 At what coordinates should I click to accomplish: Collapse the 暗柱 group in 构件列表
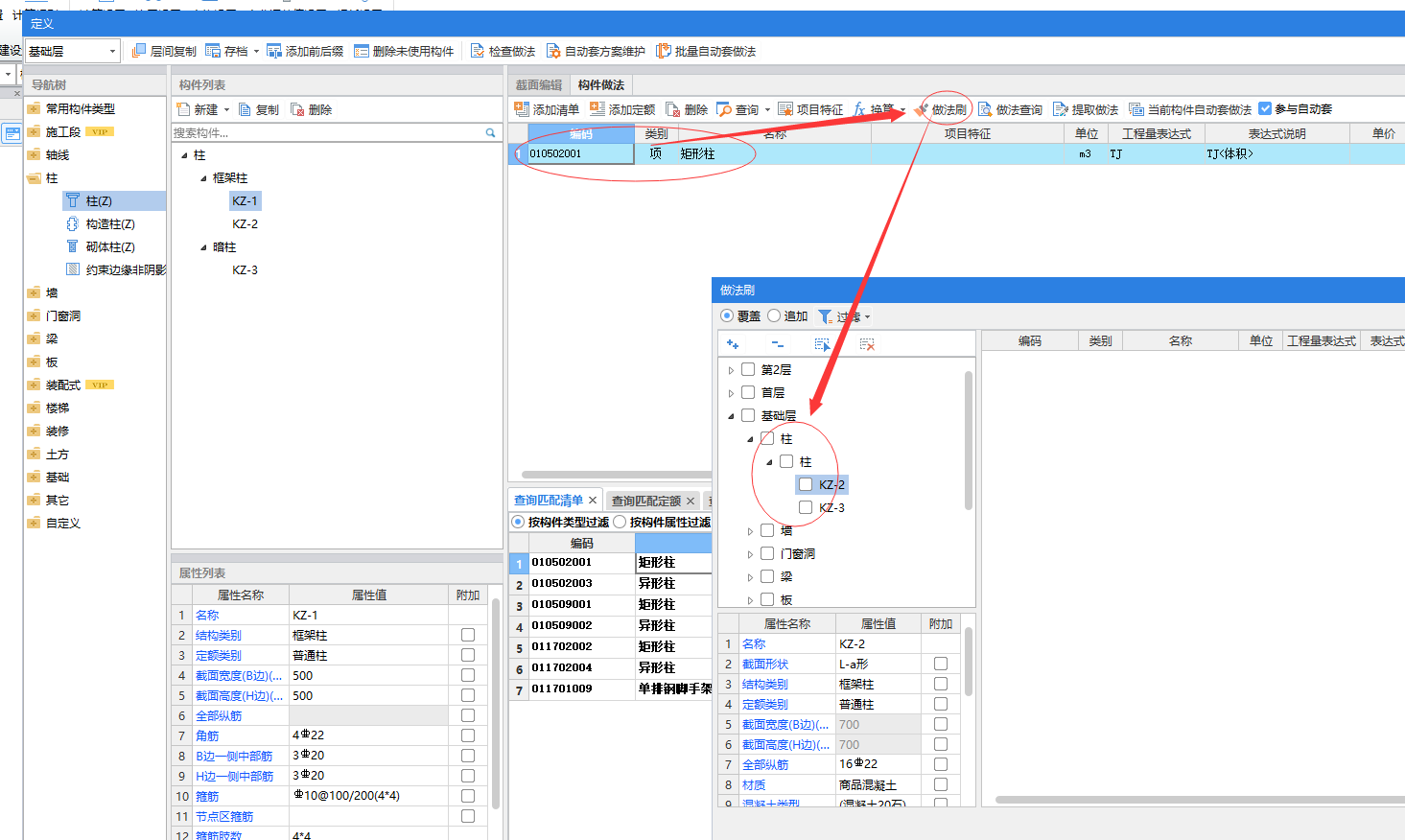[x=203, y=247]
